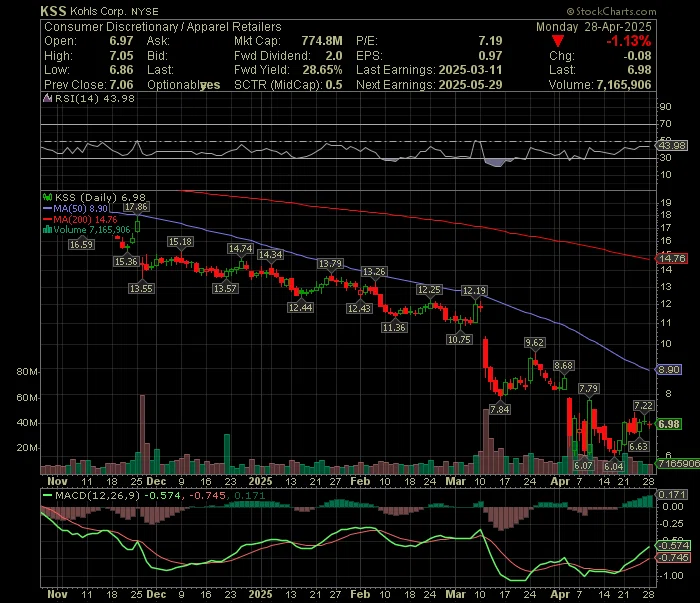
Task: Click the Monday 28-Apr-2025 date
Action: 594,27
